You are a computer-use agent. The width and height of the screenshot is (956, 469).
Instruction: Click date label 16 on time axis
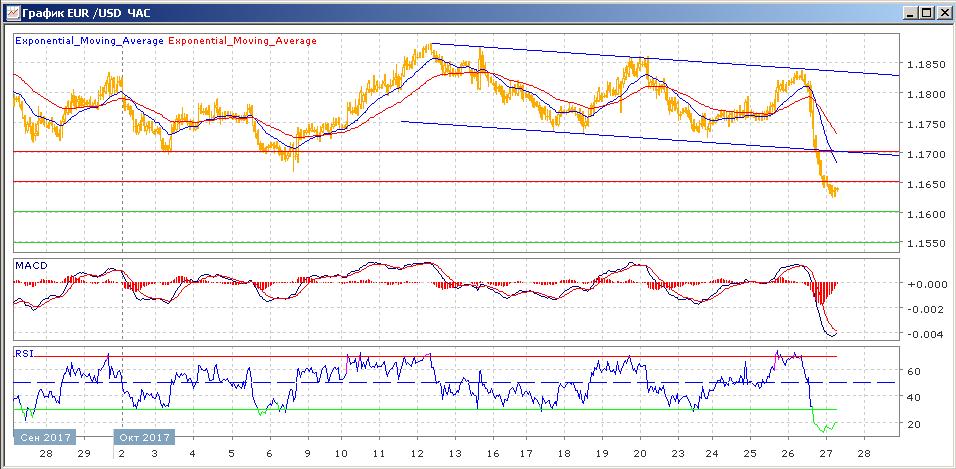point(493,454)
